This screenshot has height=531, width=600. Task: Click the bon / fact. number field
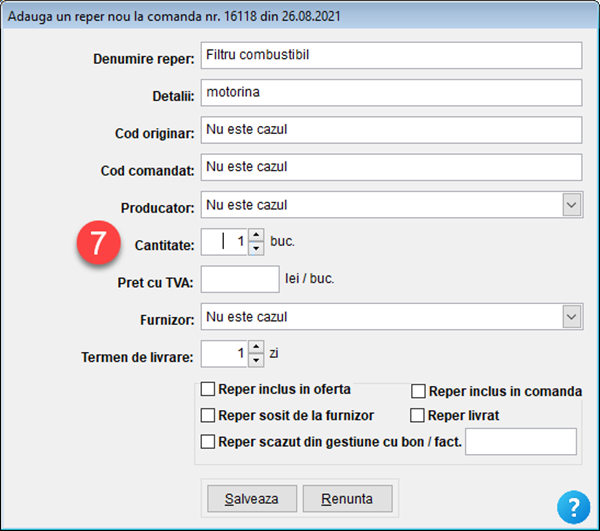[521, 442]
